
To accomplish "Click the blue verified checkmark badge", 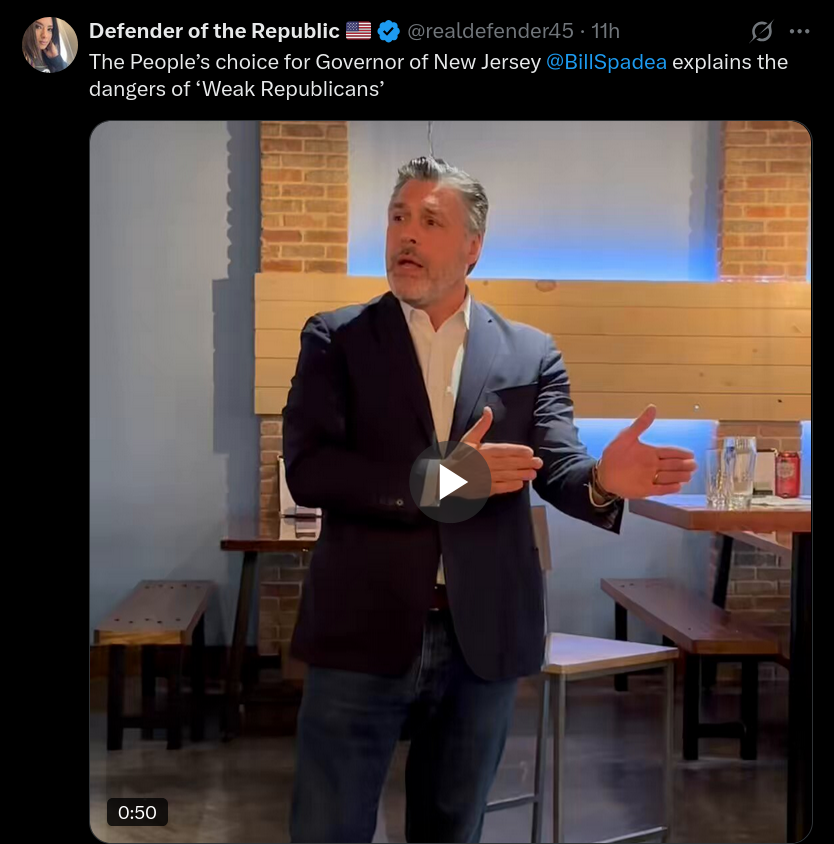I will pos(388,31).
